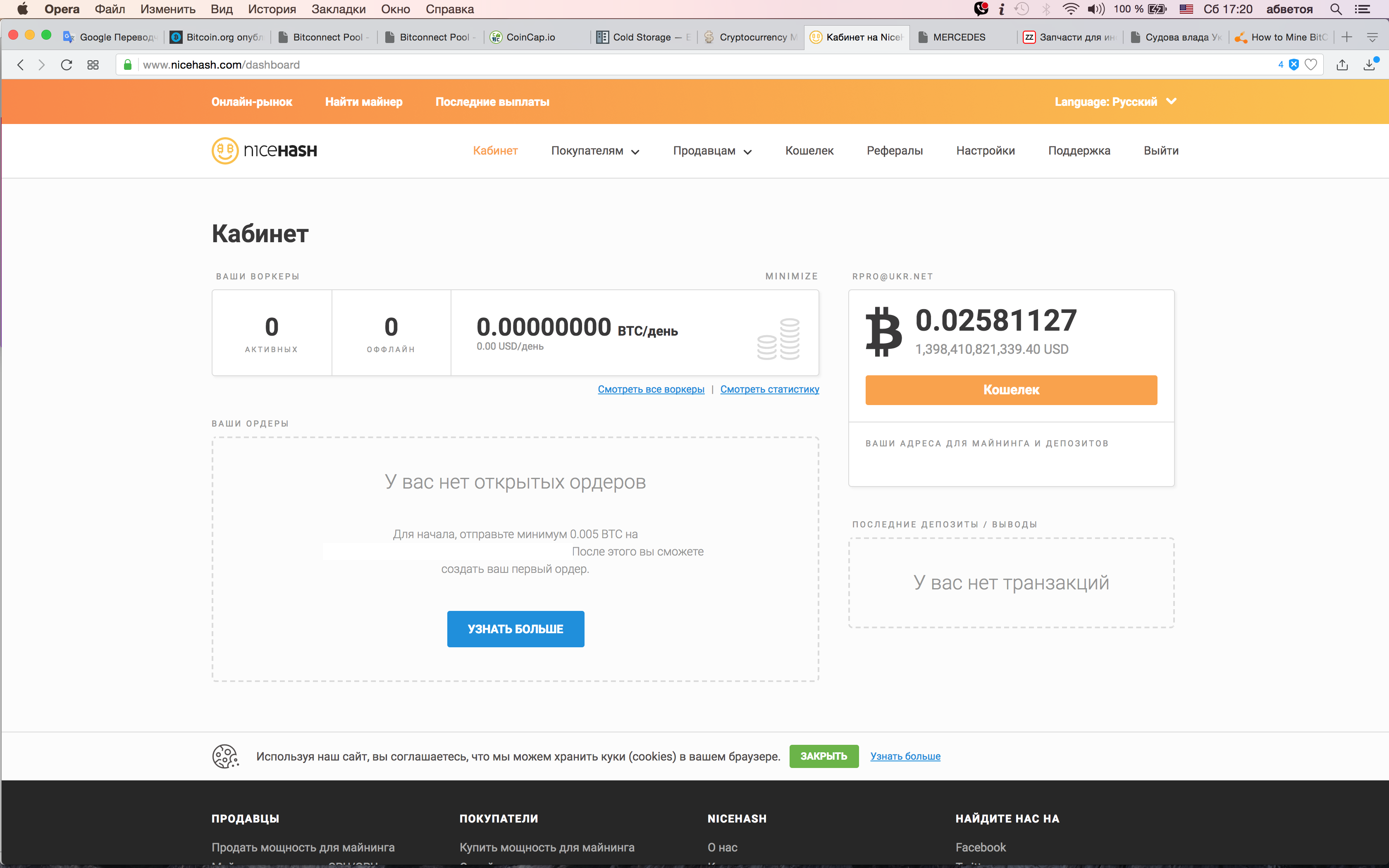Bookmark the page with the heart icon

[1311, 65]
